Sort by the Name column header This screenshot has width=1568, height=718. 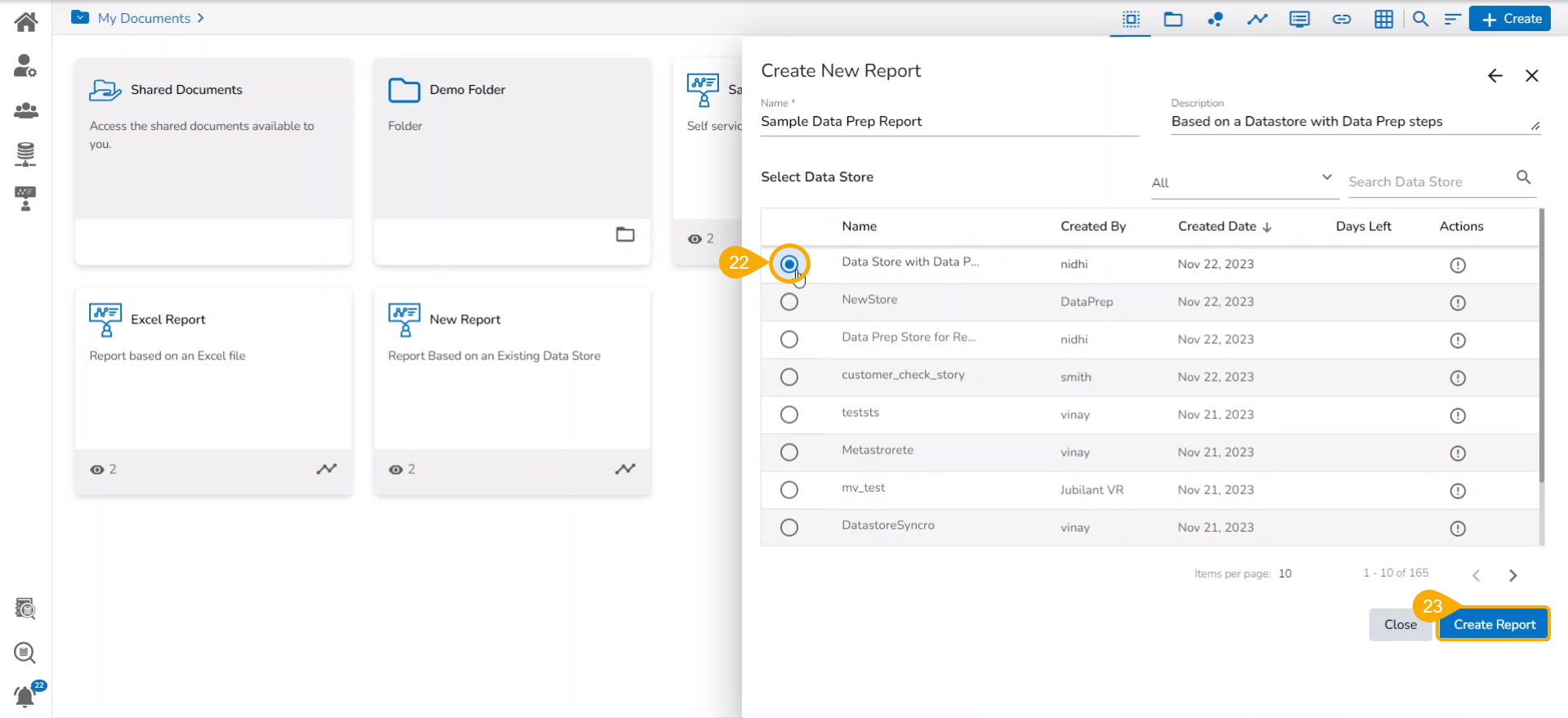point(859,226)
